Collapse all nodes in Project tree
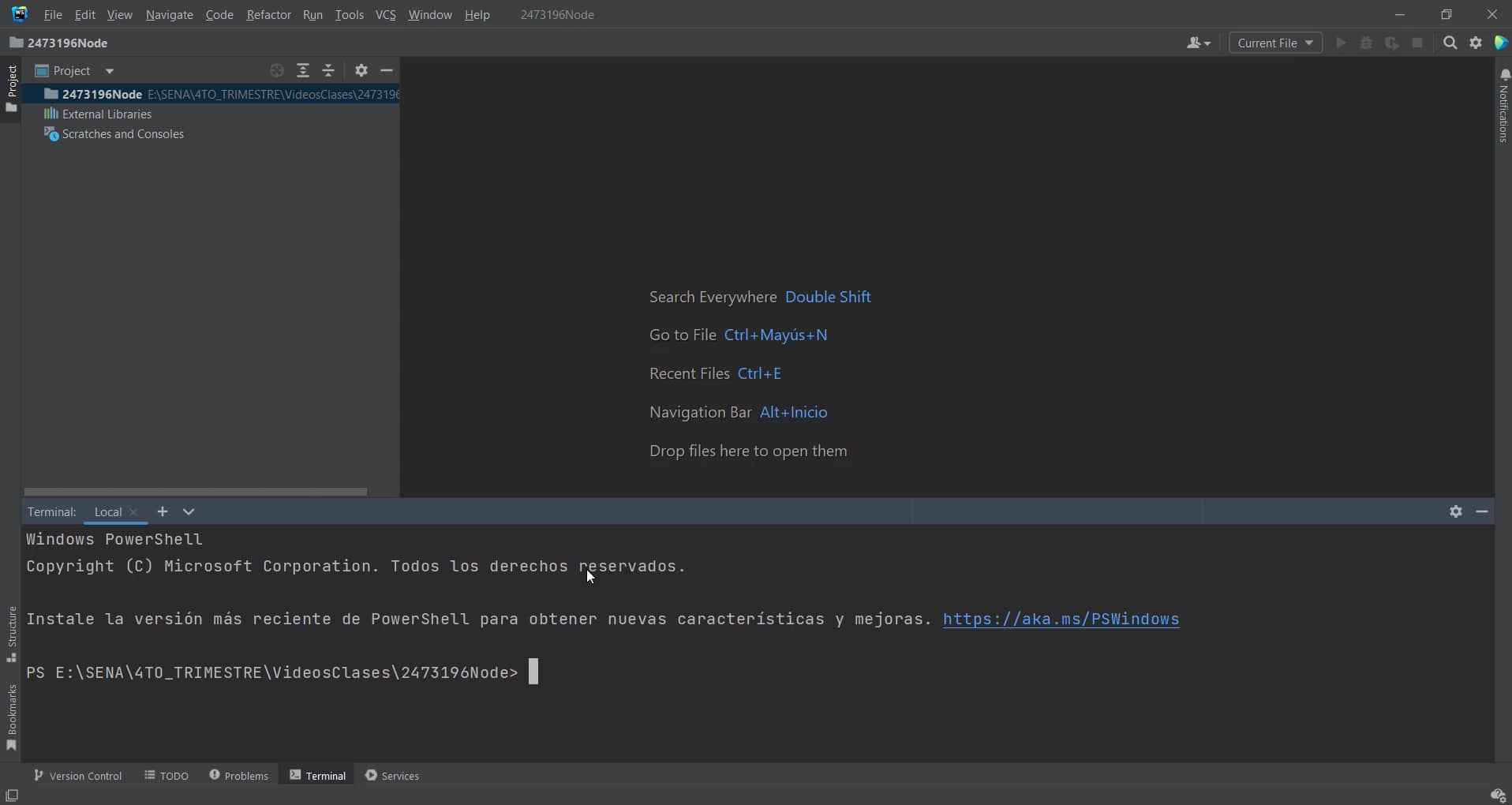Viewport: 1512px width, 805px height. (329, 70)
